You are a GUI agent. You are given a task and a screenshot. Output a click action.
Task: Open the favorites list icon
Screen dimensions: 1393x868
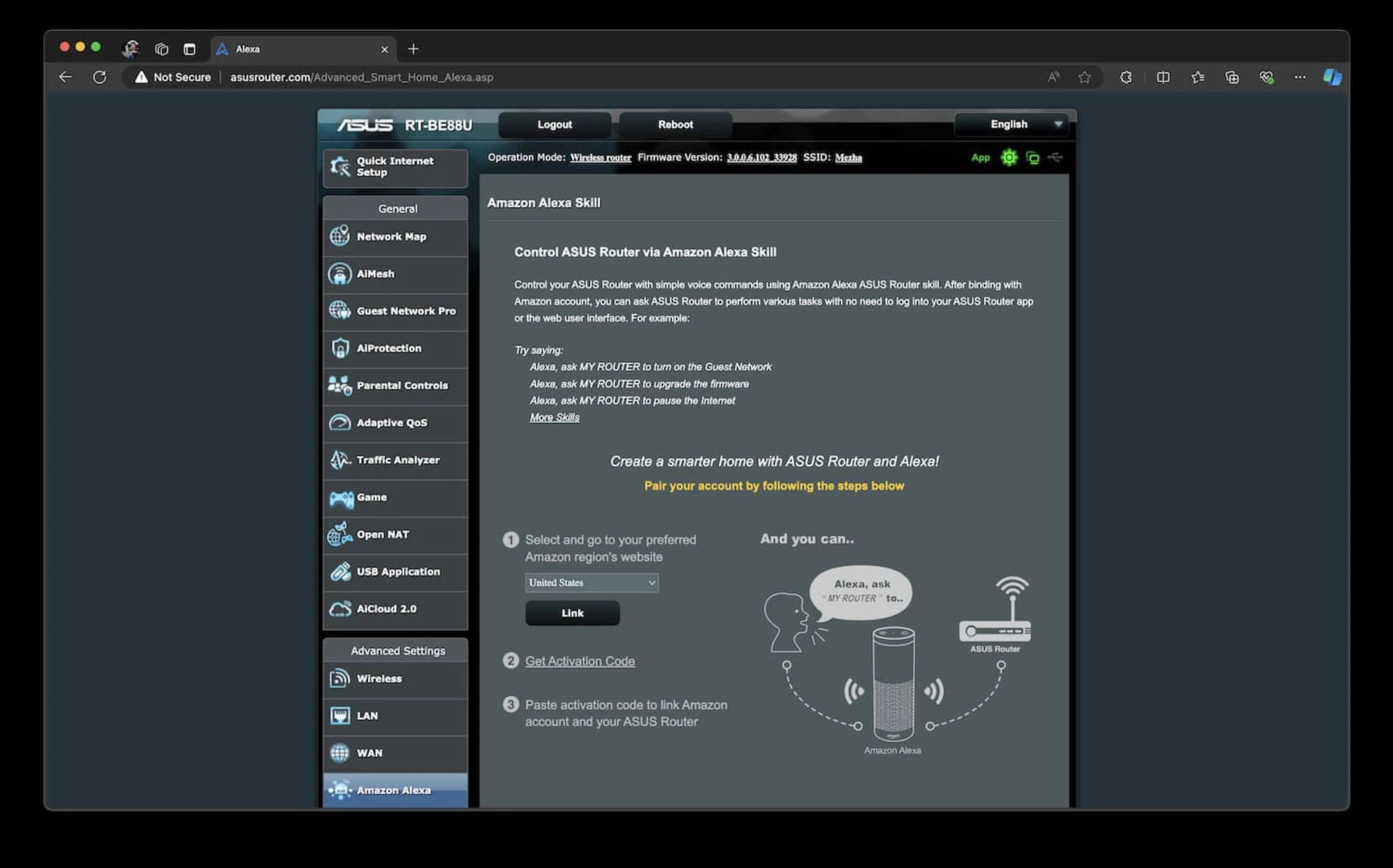point(1198,77)
